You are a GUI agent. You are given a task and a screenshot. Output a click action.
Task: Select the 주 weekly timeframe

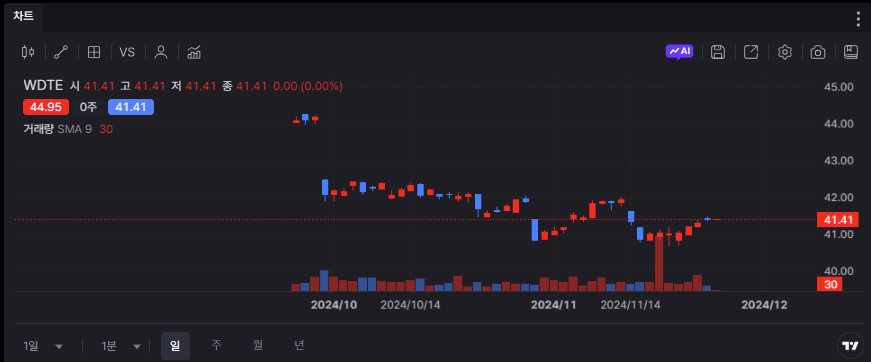coord(217,345)
